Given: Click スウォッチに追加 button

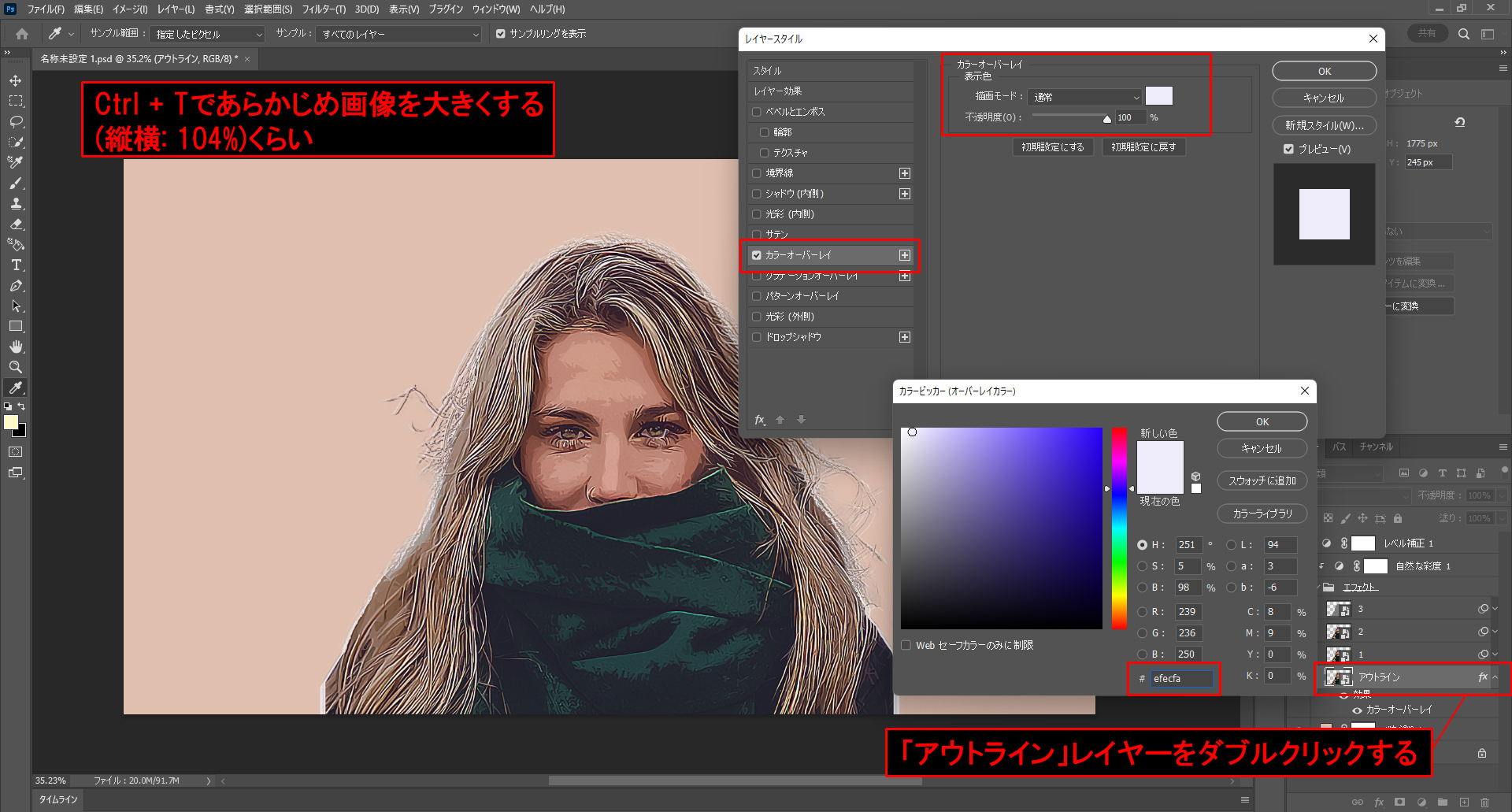Looking at the screenshot, I should point(1262,480).
